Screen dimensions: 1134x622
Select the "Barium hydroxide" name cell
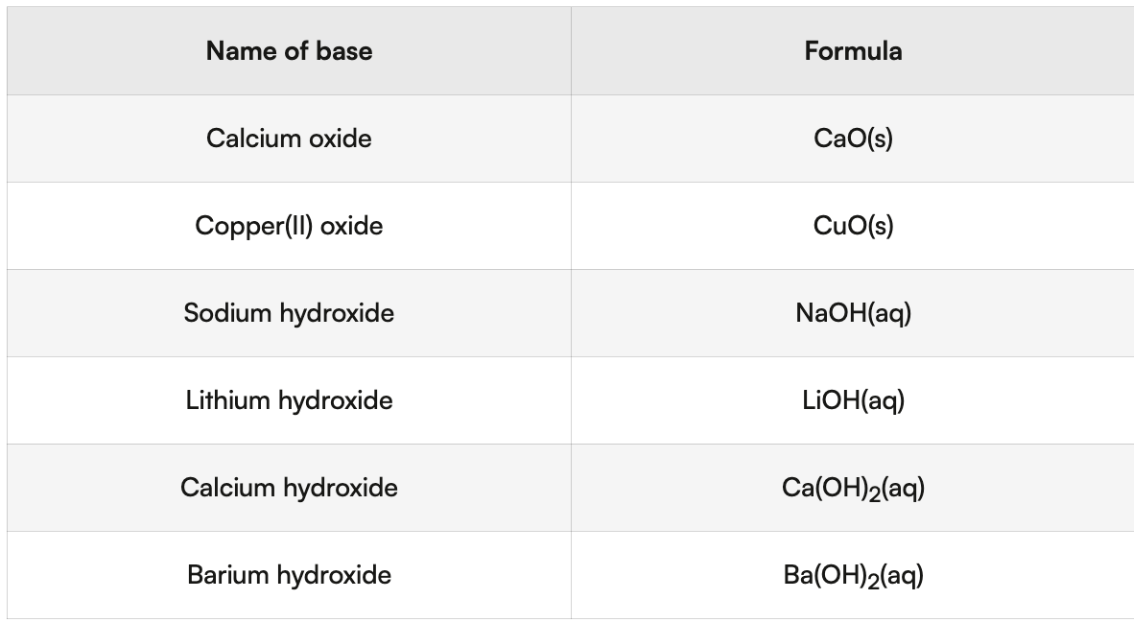point(289,575)
